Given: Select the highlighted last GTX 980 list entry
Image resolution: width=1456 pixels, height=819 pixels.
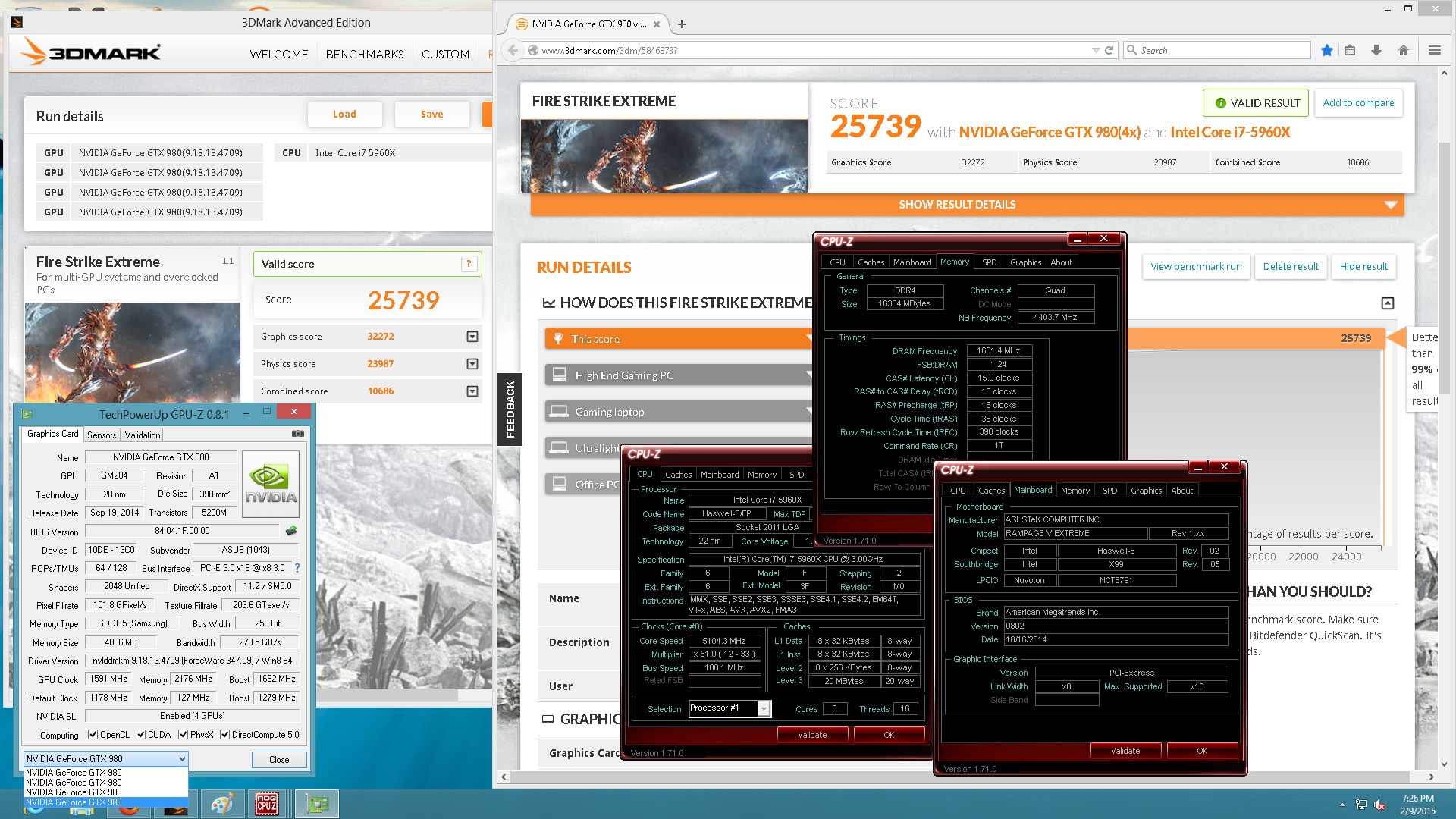Looking at the screenshot, I should (105, 802).
